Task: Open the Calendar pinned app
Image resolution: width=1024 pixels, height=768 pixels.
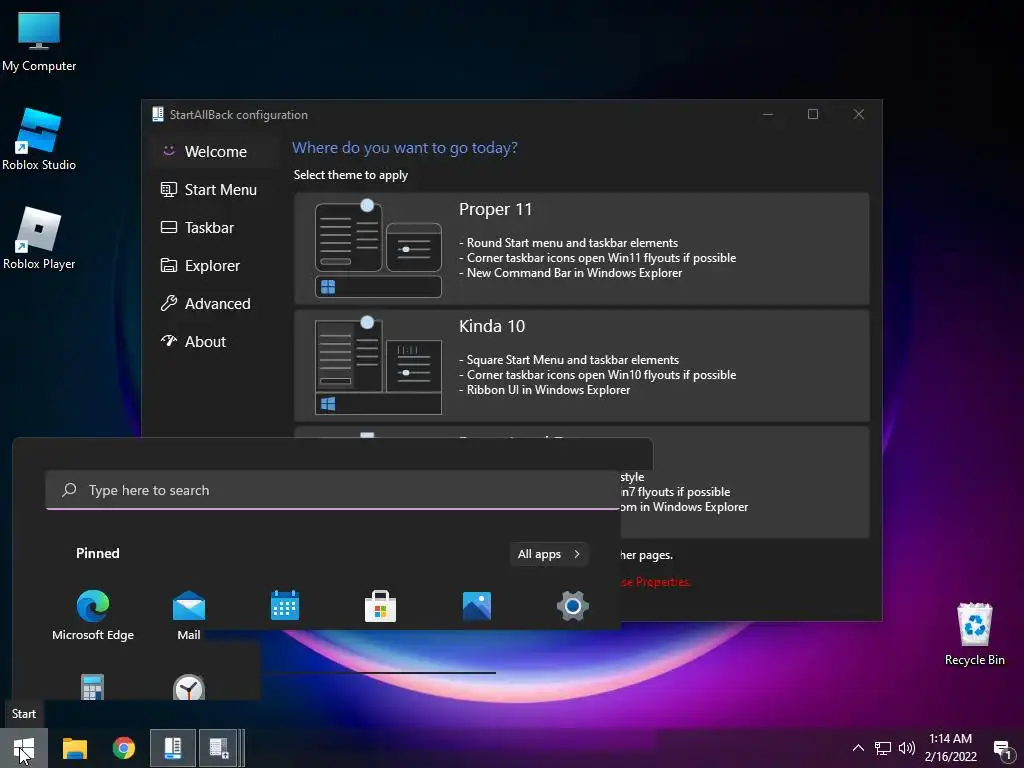Action: click(285, 605)
